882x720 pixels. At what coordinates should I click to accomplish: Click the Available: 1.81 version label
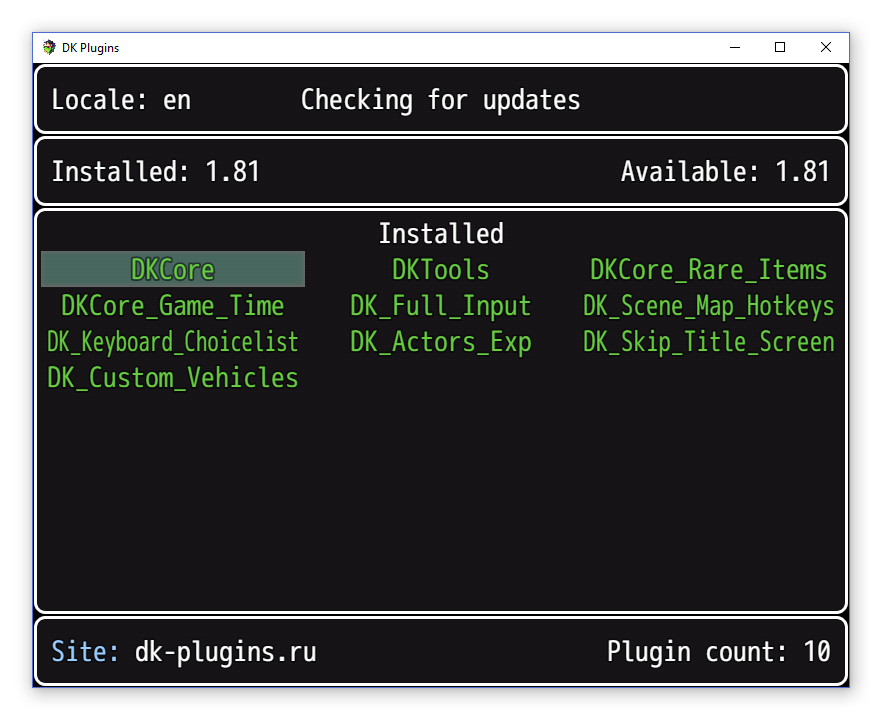pos(725,172)
